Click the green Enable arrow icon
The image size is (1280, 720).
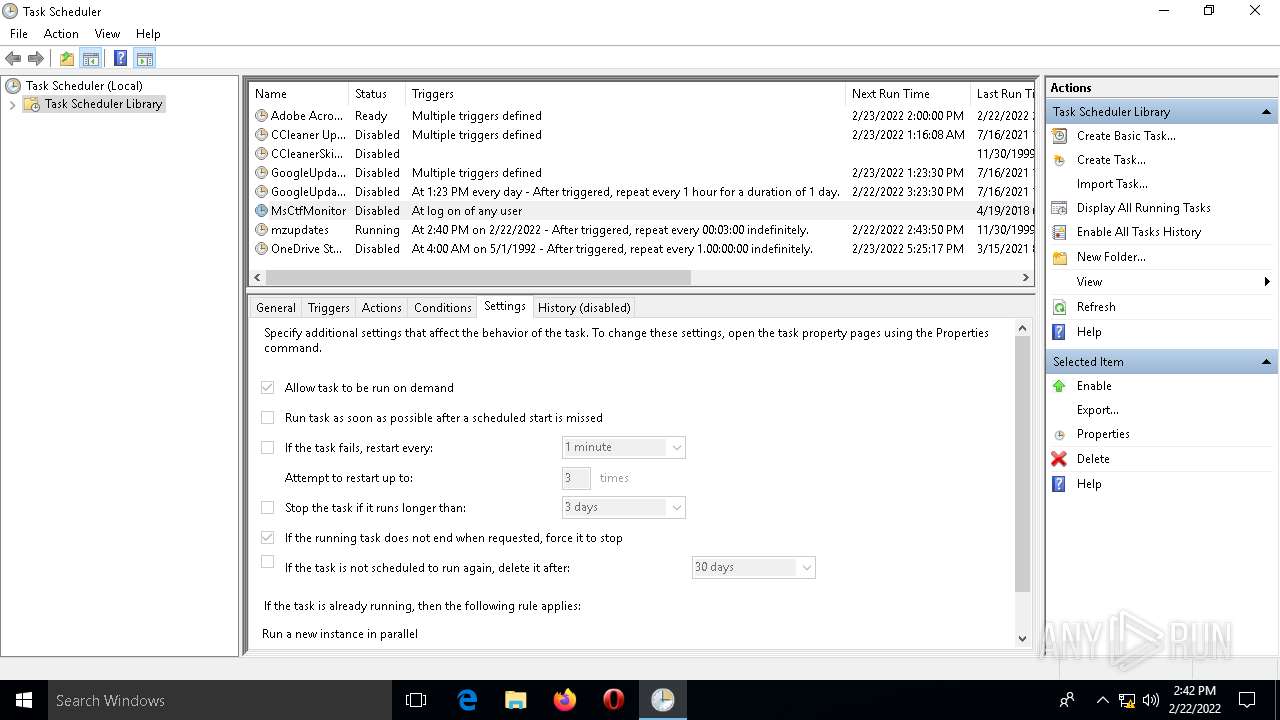click(1060, 386)
